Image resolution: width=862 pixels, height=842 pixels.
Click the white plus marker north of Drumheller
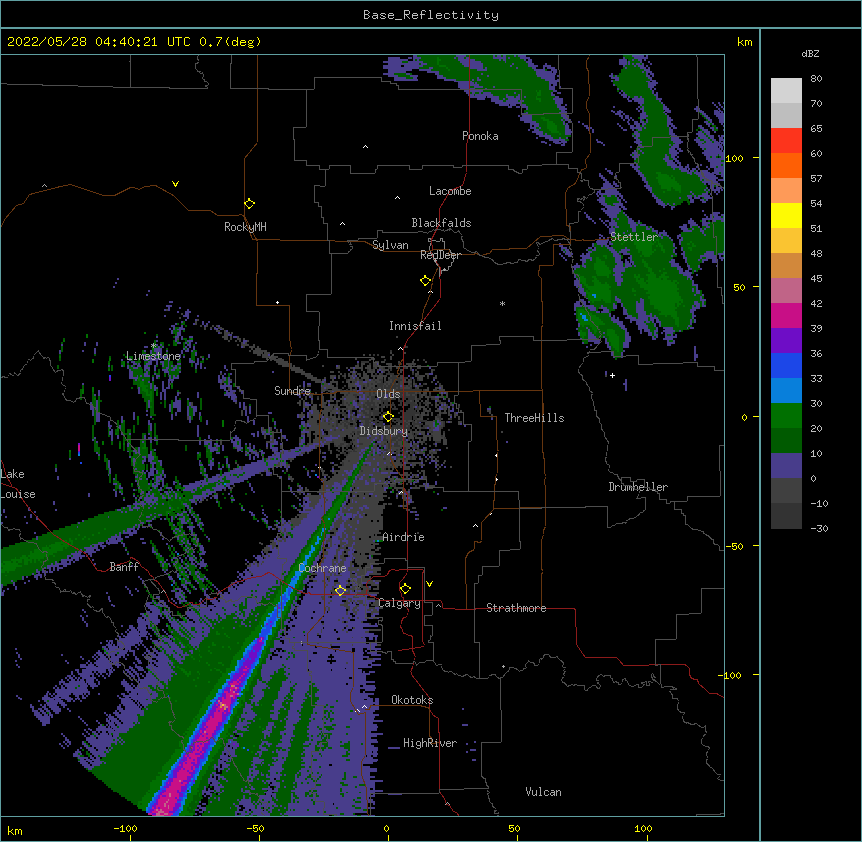tap(612, 375)
